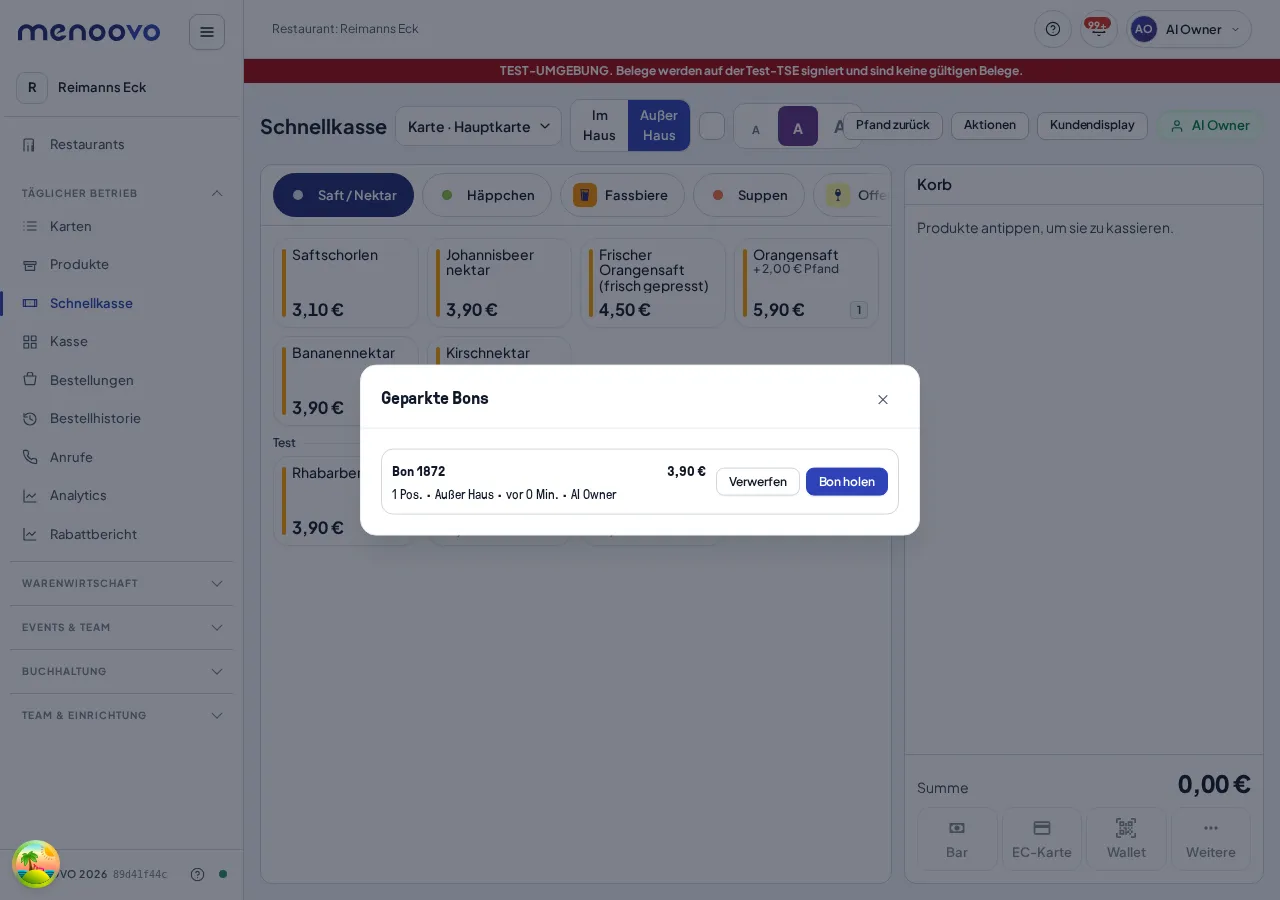Open Kasse in the sidebar
The width and height of the screenshot is (1280, 900).
tap(121, 342)
